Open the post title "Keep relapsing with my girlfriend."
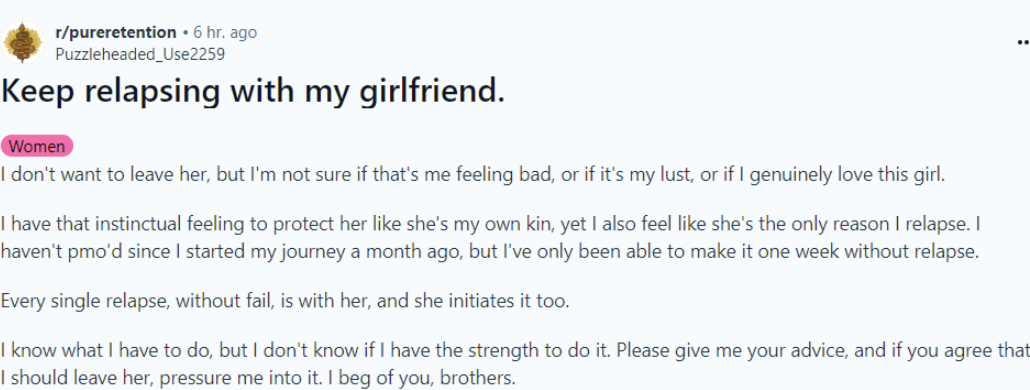Viewport: 1030px width, 390px height. coord(253,92)
